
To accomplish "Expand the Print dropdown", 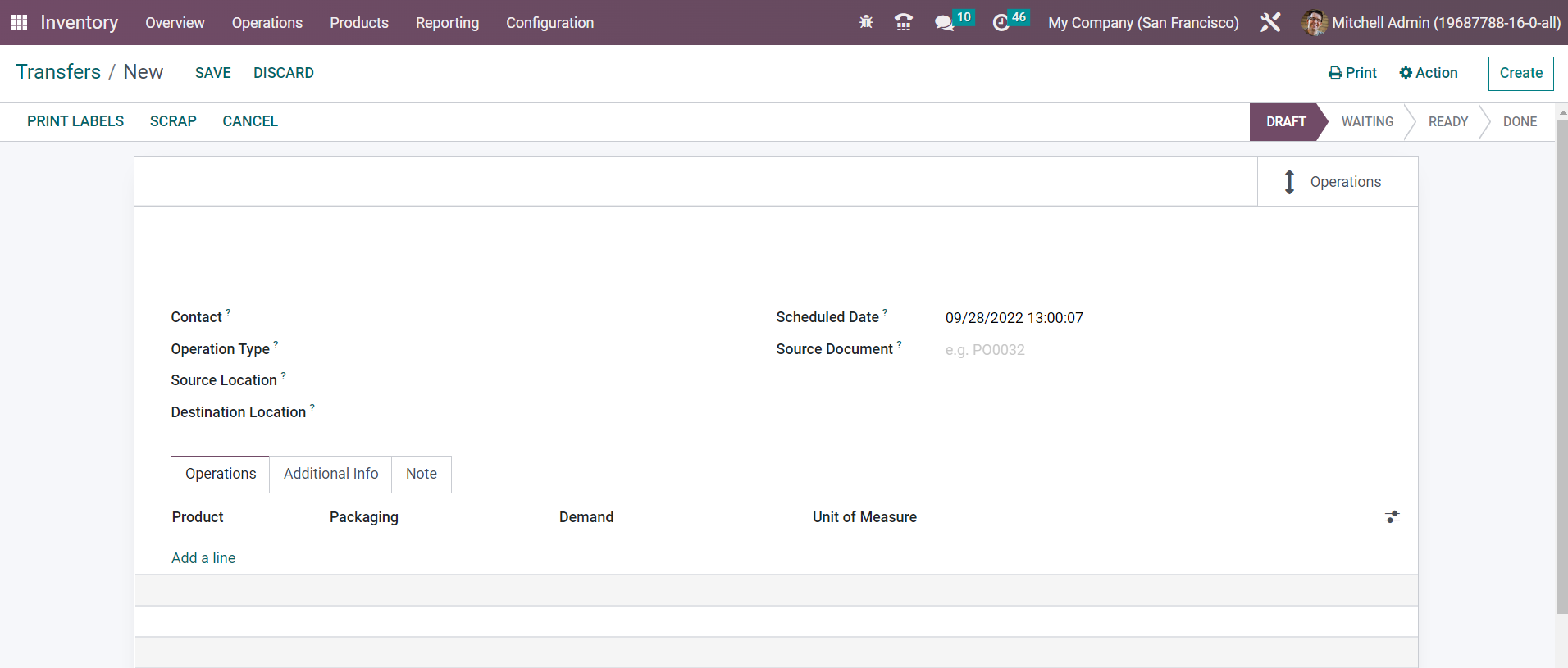I will point(1352,73).
